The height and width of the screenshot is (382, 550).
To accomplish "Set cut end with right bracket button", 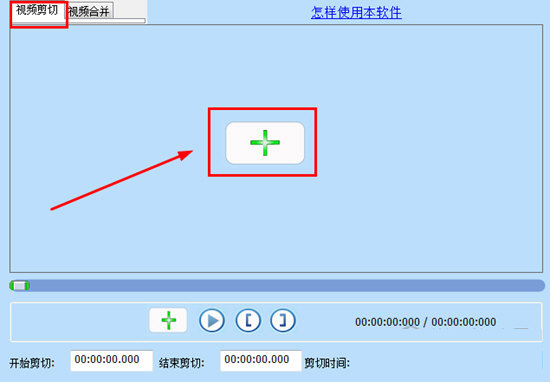I will (283, 320).
